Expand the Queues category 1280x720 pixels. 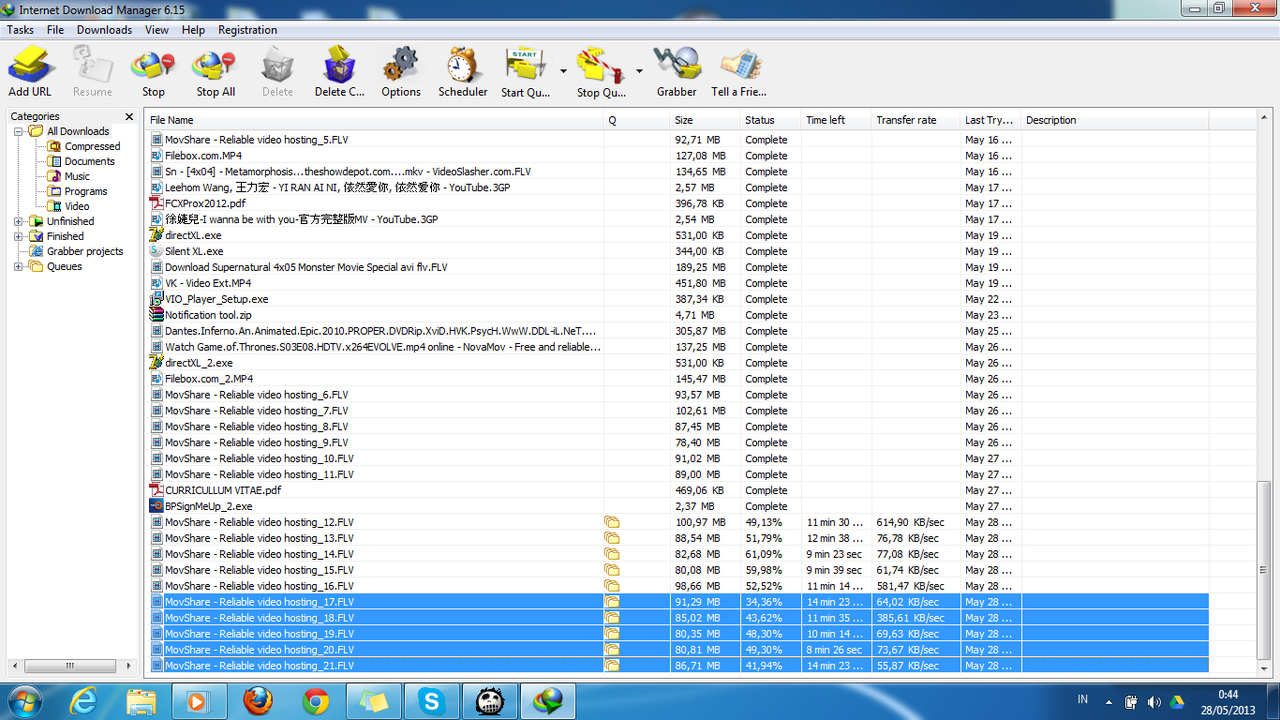pos(19,266)
